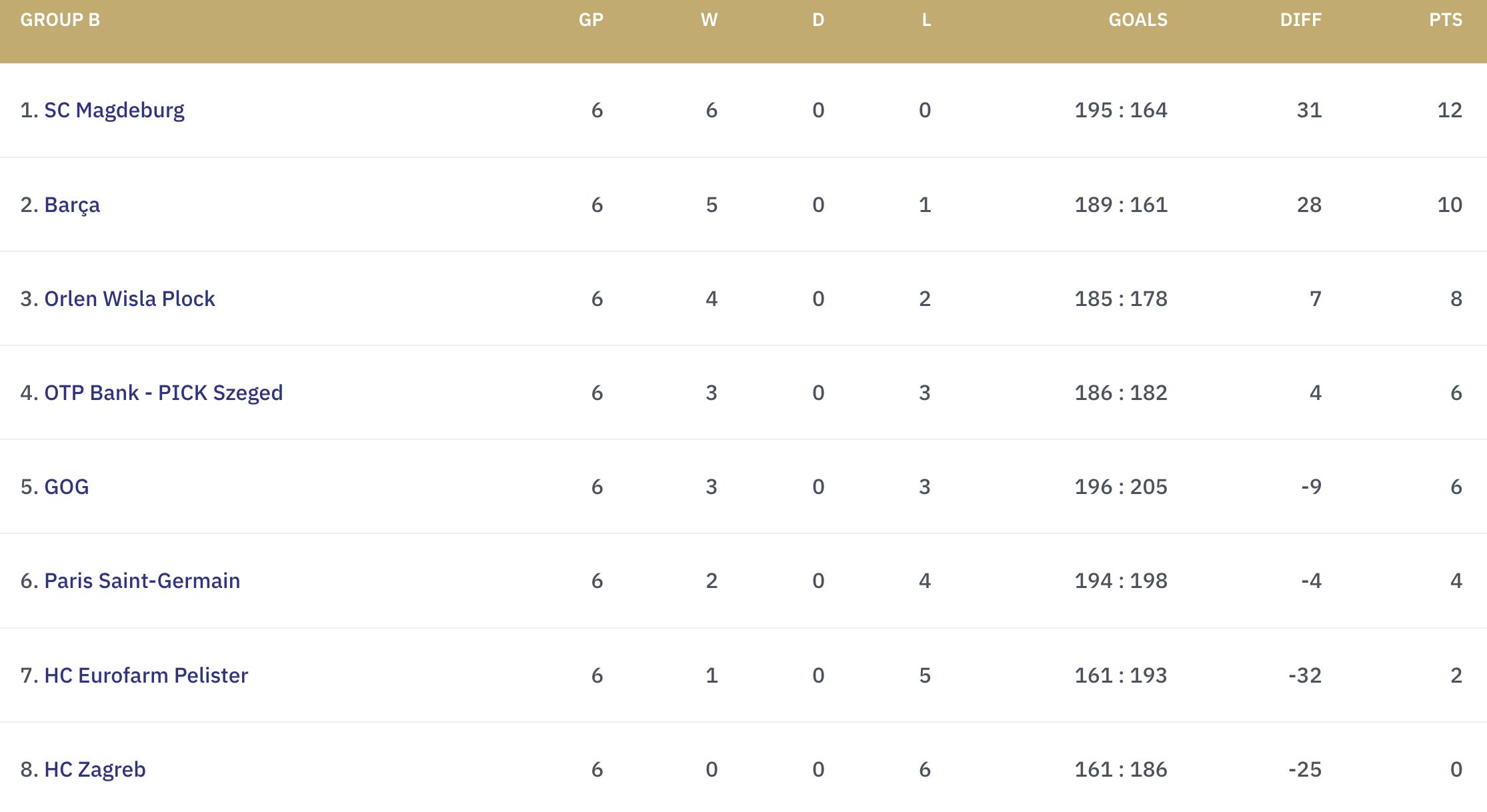Select OTP Bank - PICK Szeged link
Viewport: 1487px width, 812px height.
pyautogui.click(x=163, y=393)
